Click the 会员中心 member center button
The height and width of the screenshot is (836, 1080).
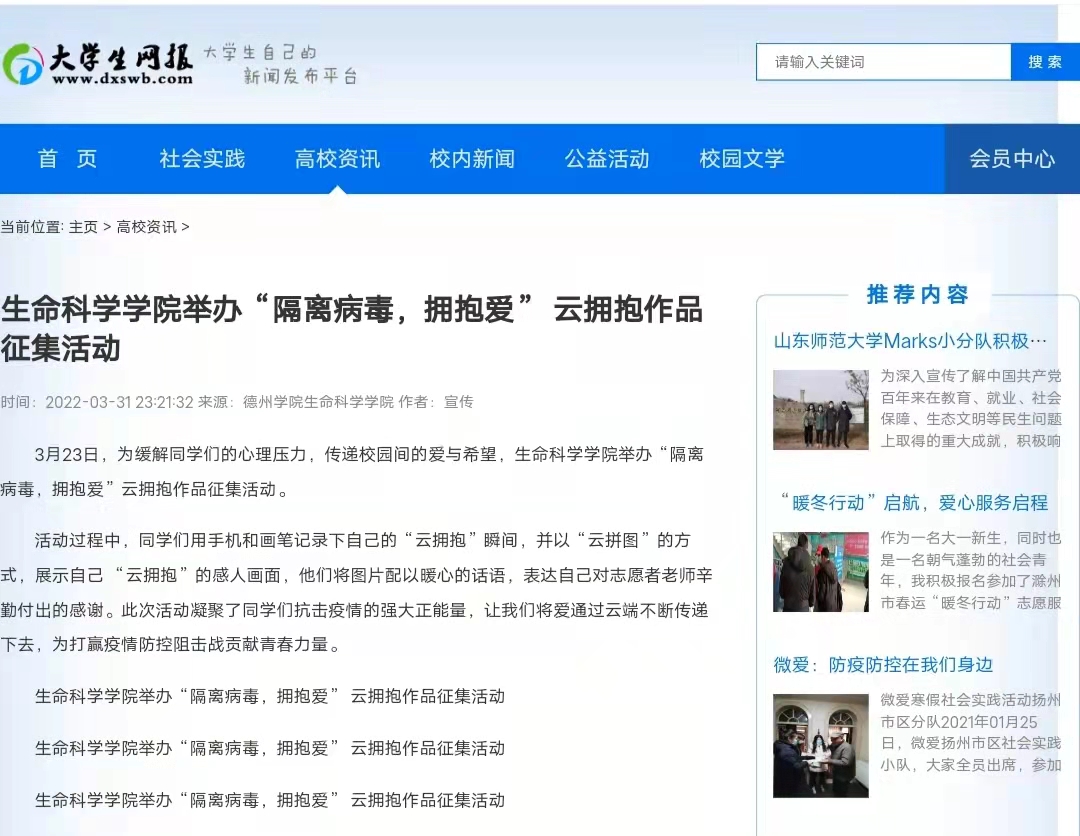(1011, 159)
